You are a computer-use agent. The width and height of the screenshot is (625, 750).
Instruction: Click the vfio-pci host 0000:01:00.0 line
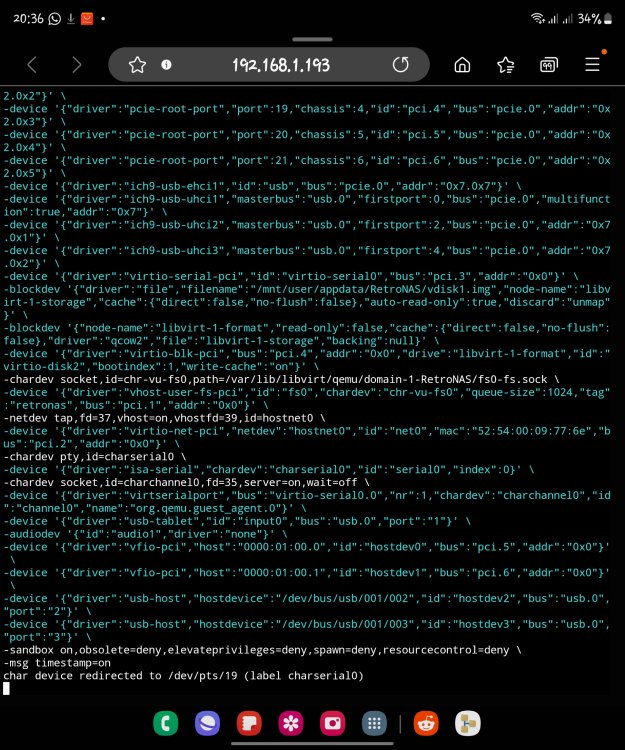point(307,553)
